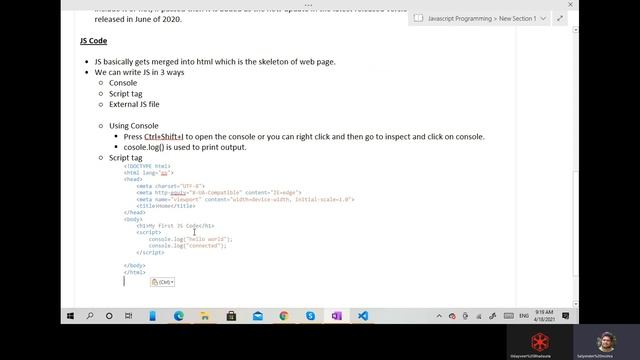Open the three-dot menu at window top
This screenshot has height=360, width=640.
coord(308,5)
